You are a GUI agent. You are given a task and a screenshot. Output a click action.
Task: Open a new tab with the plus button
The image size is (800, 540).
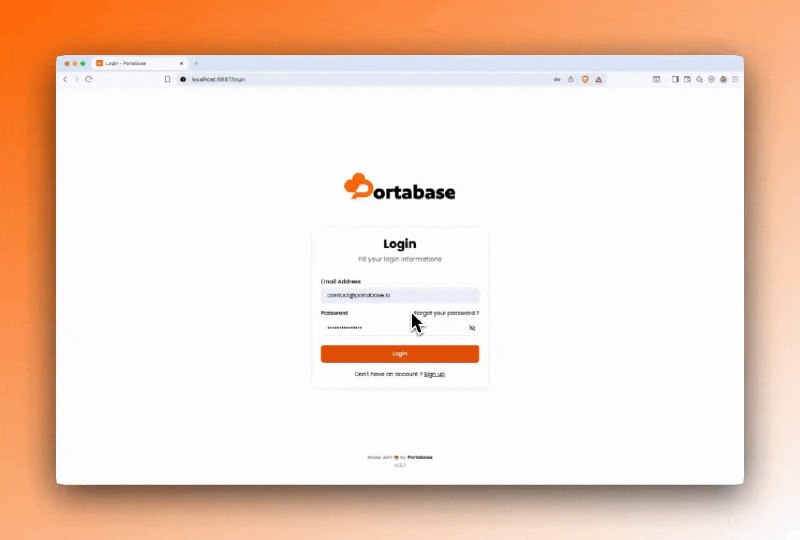click(x=196, y=63)
